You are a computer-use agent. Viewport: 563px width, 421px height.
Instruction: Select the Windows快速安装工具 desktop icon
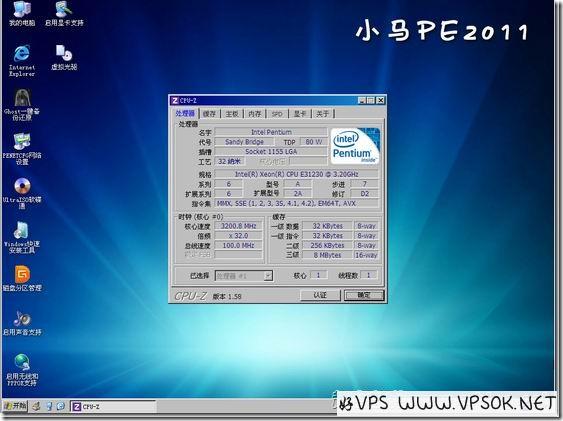point(22,237)
